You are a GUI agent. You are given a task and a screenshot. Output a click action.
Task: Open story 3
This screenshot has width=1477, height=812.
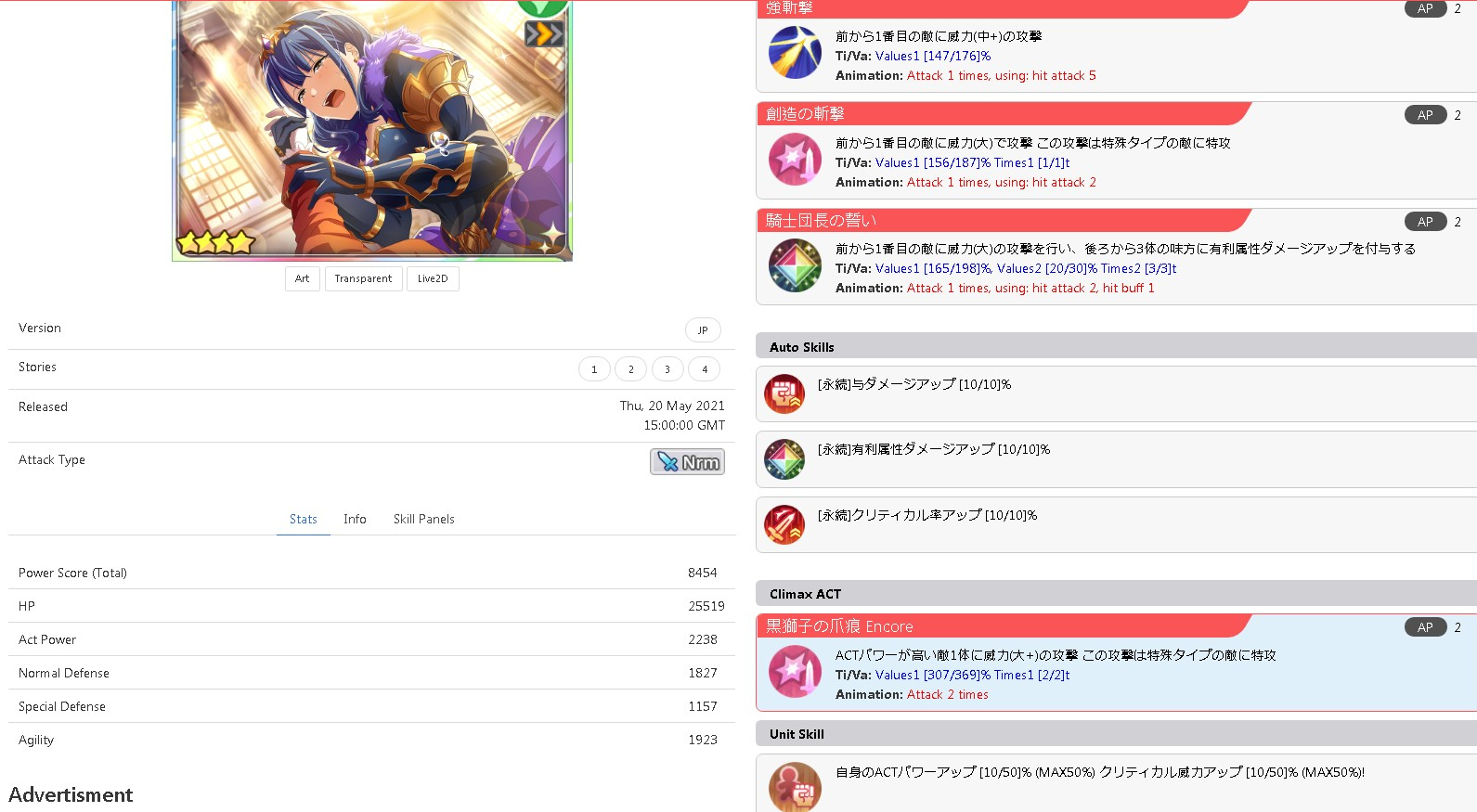[x=667, y=369]
